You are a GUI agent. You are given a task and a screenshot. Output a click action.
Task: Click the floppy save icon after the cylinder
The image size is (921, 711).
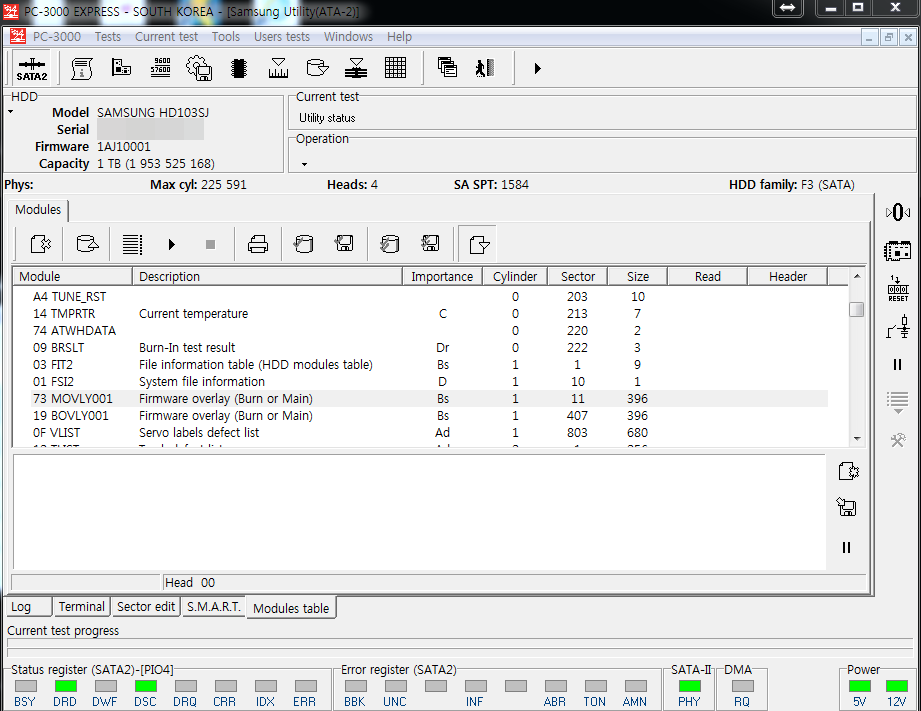344,243
